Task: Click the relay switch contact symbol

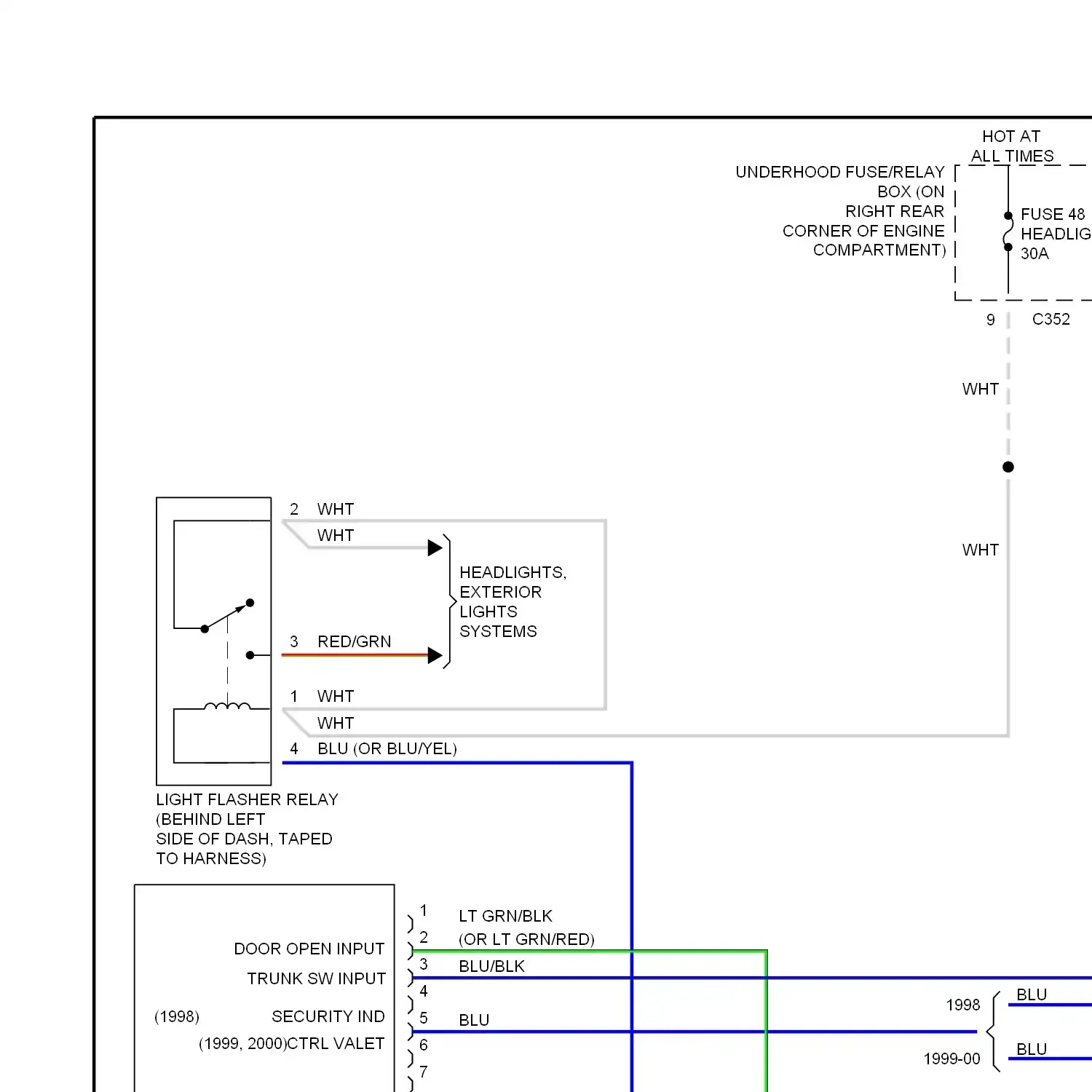Action: pyautogui.click(x=227, y=616)
